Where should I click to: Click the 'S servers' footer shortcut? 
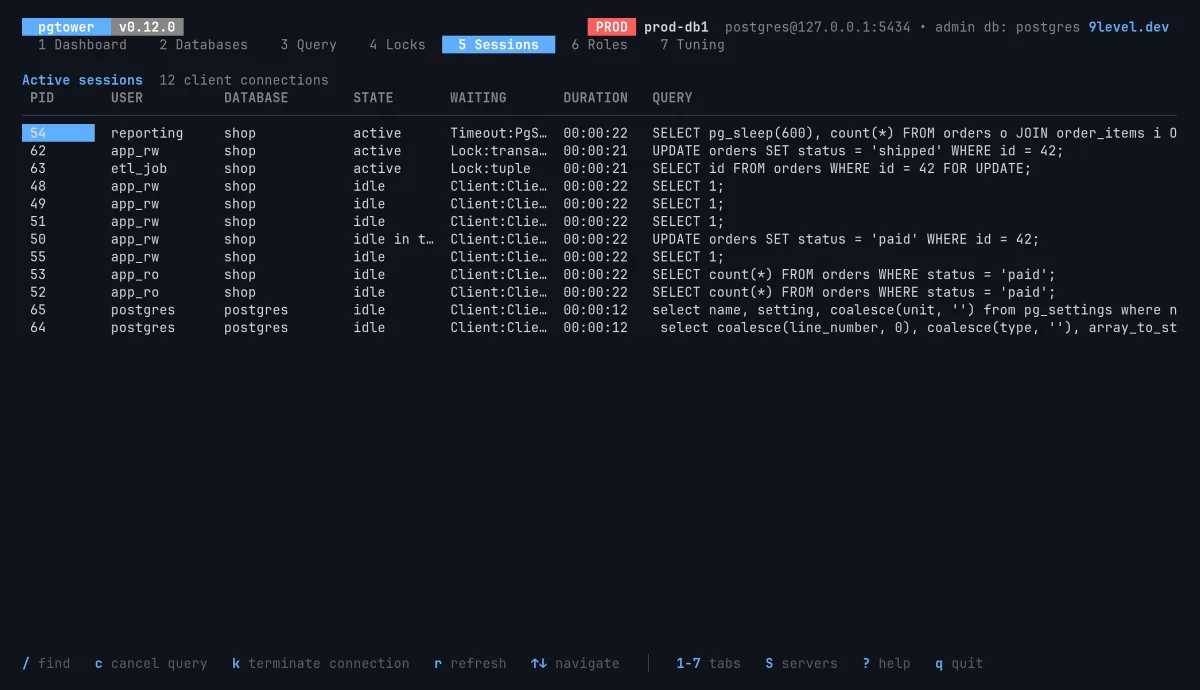(x=801, y=663)
